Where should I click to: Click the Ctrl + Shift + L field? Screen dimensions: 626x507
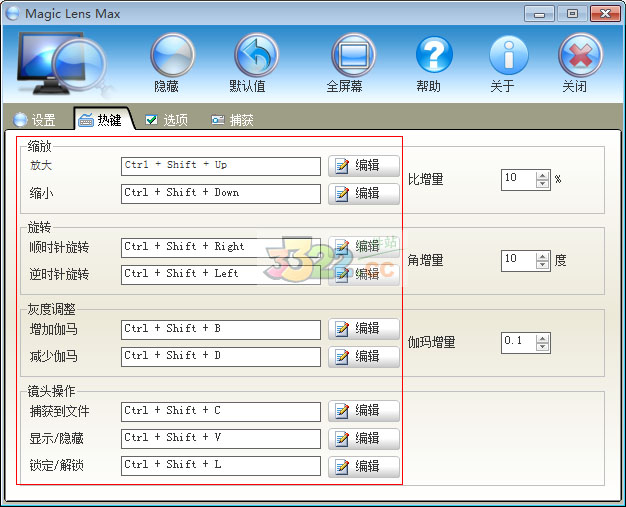[221, 466]
